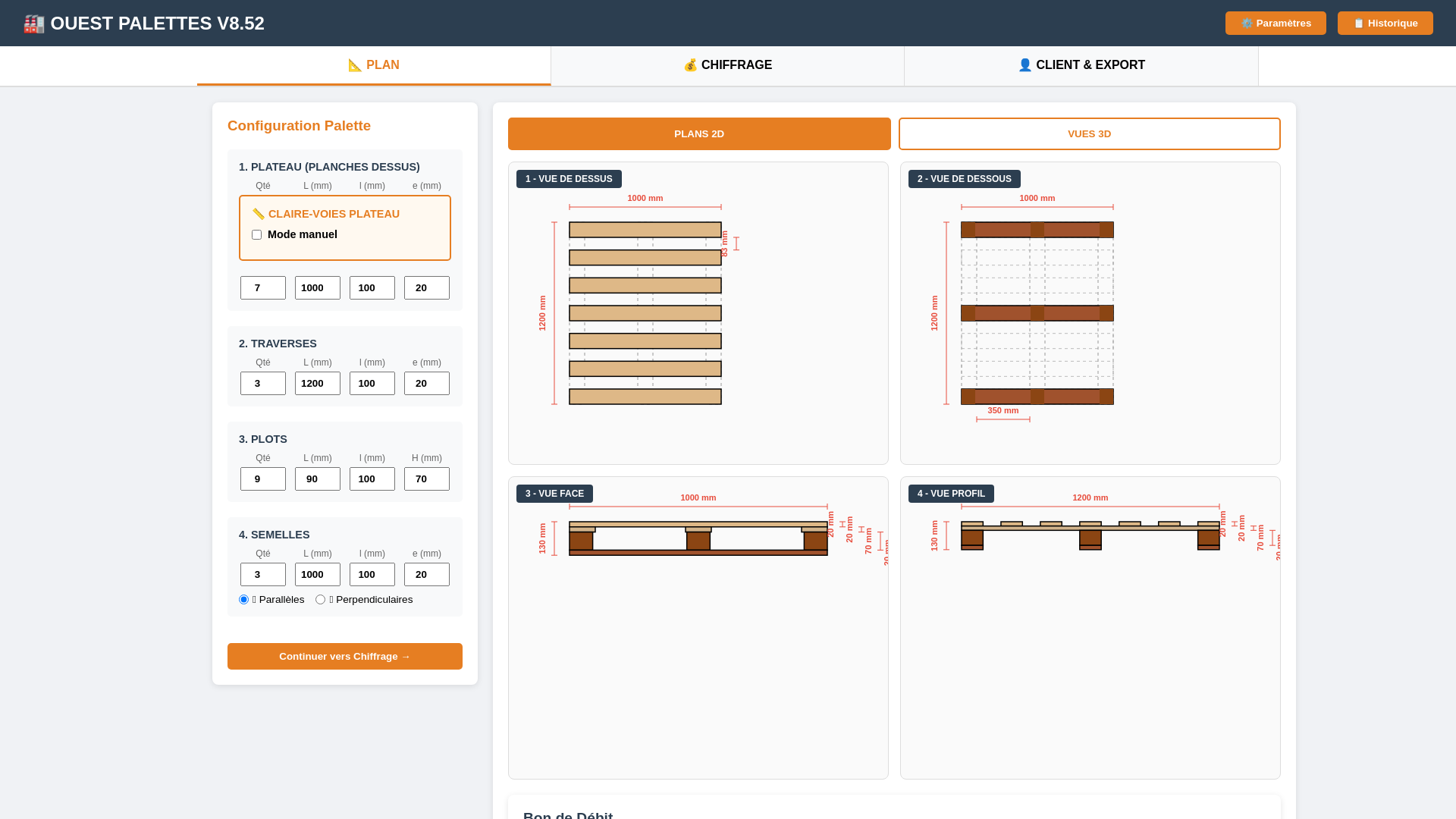Screen dimensions: 1456x819
Task: Open Paramètres settings button
Action: pos(1276,24)
